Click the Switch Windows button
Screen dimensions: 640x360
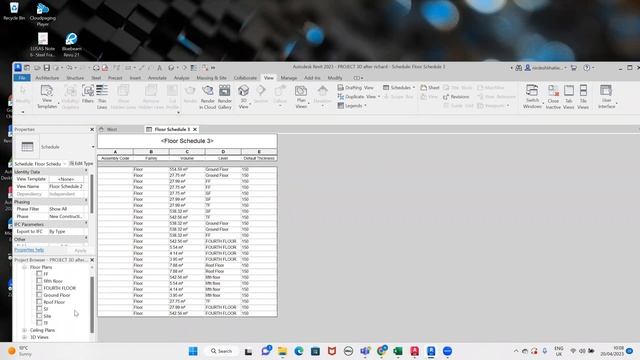pos(532,97)
